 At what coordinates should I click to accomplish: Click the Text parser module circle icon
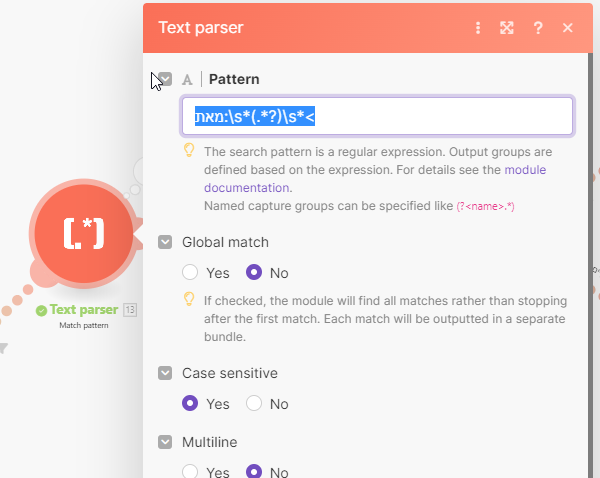click(x=84, y=232)
